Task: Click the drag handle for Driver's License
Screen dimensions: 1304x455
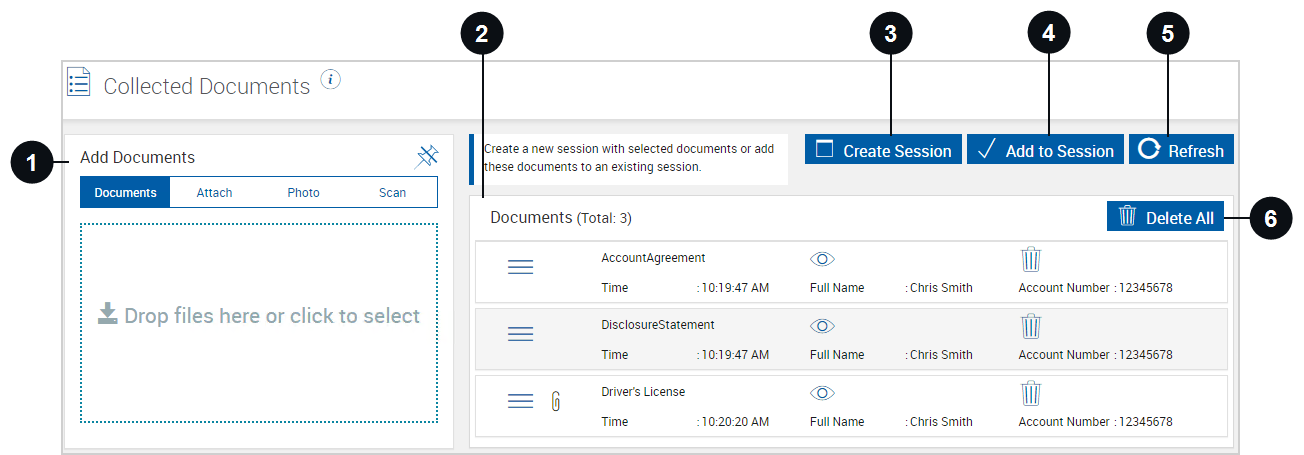Action: pos(520,401)
